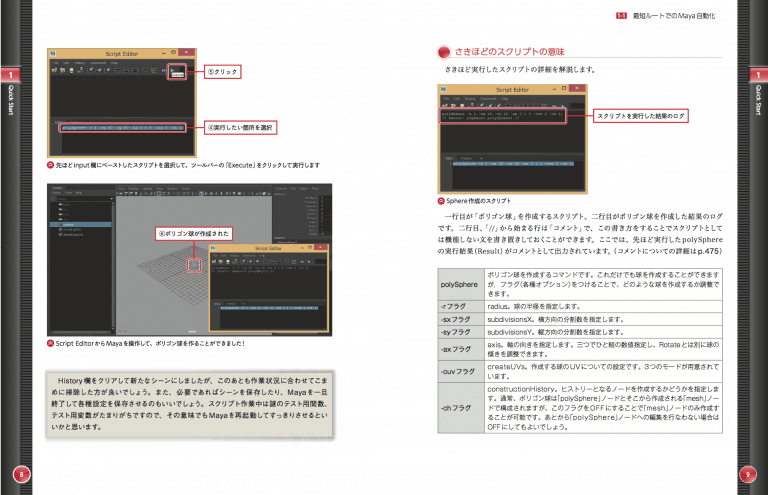This screenshot has height=495, width=768.
Task: Maximize the top-left Script Editor window
Action: (175, 52)
